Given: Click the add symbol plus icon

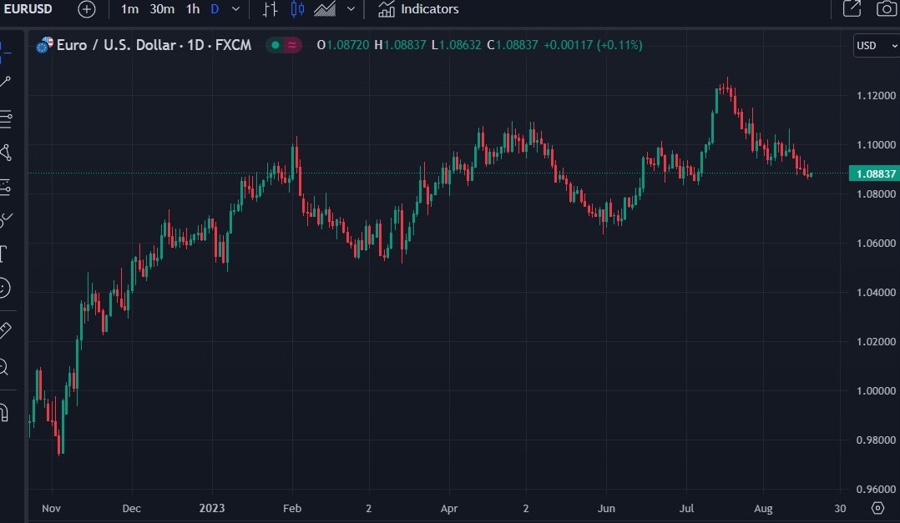Looking at the screenshot, I should point(87,9).
